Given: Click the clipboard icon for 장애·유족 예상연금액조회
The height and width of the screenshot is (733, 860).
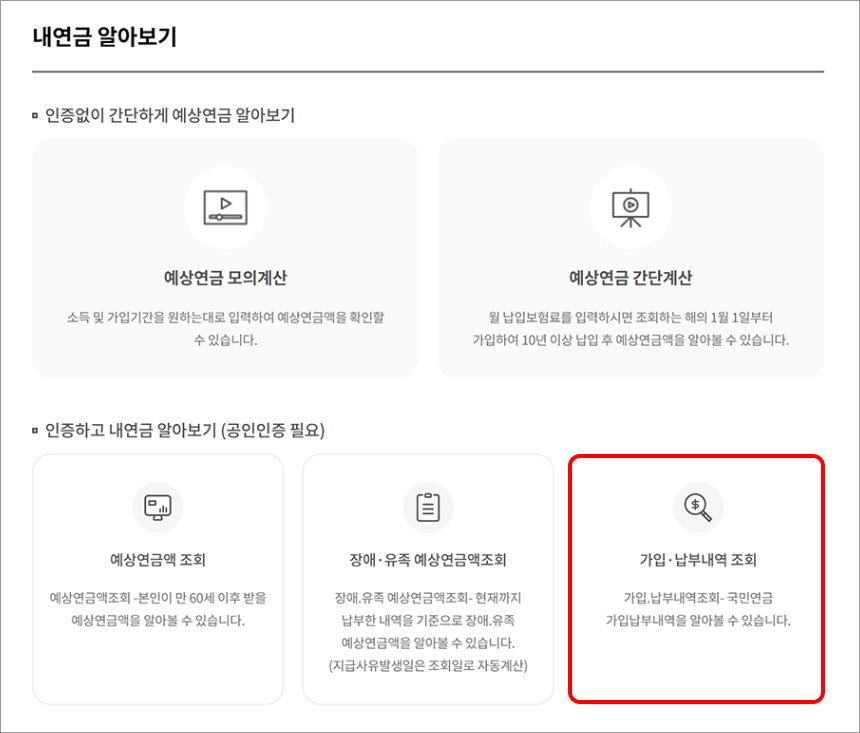Looking at the screenshot, I should click(428, 507).
